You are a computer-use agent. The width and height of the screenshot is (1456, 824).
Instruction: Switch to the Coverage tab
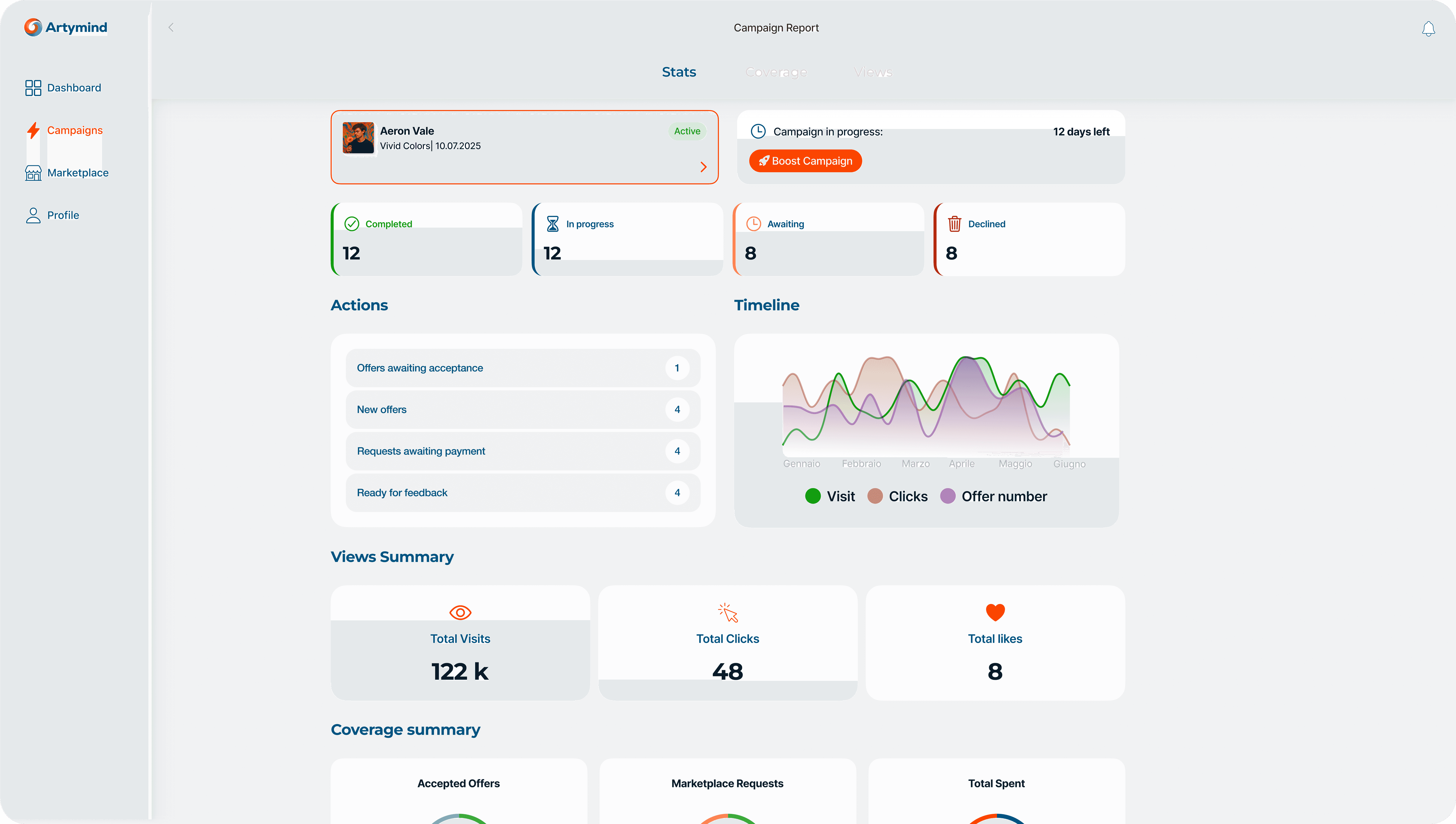click(776, 72)
